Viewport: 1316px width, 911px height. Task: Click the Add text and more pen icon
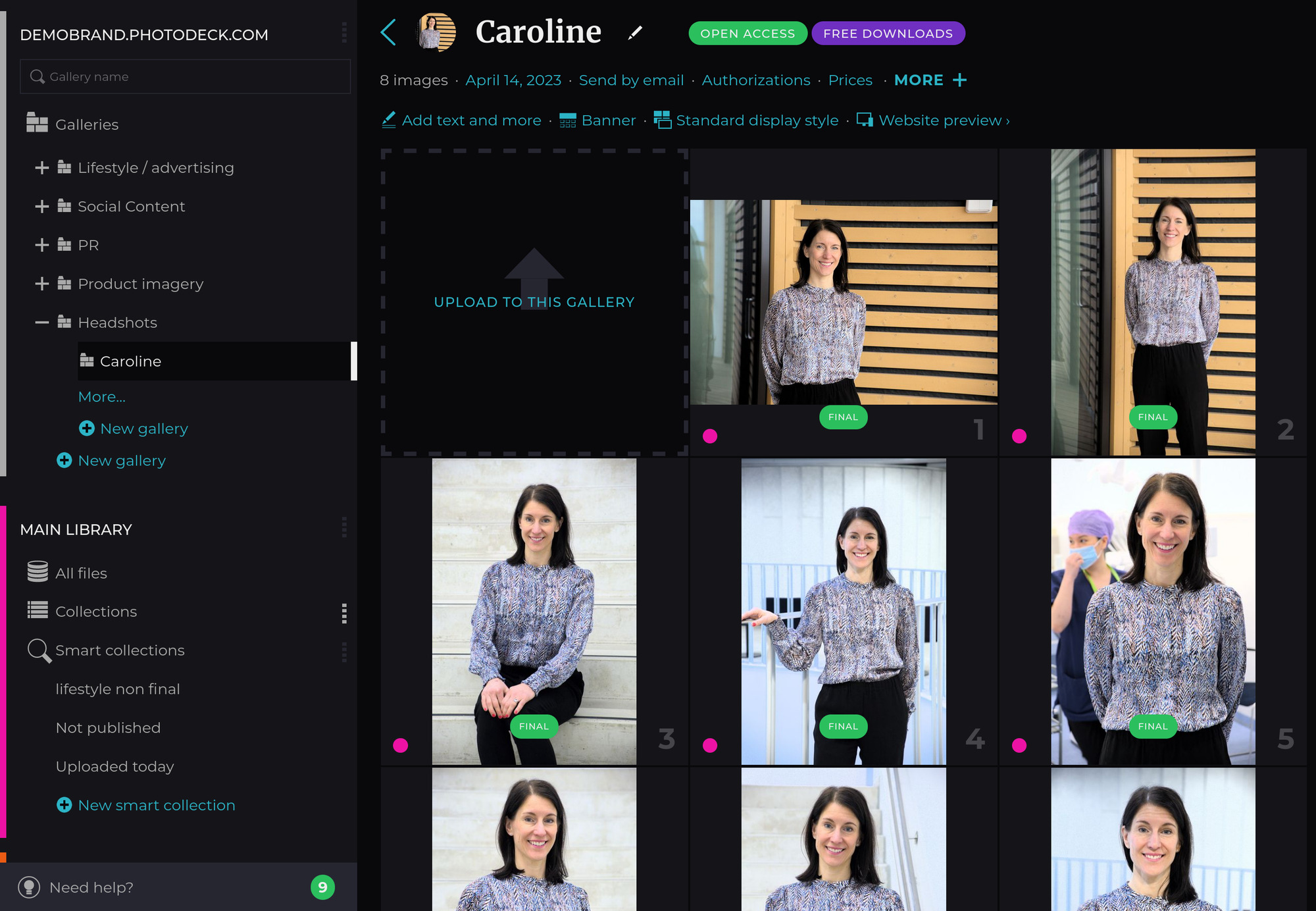tap(389, 120)
